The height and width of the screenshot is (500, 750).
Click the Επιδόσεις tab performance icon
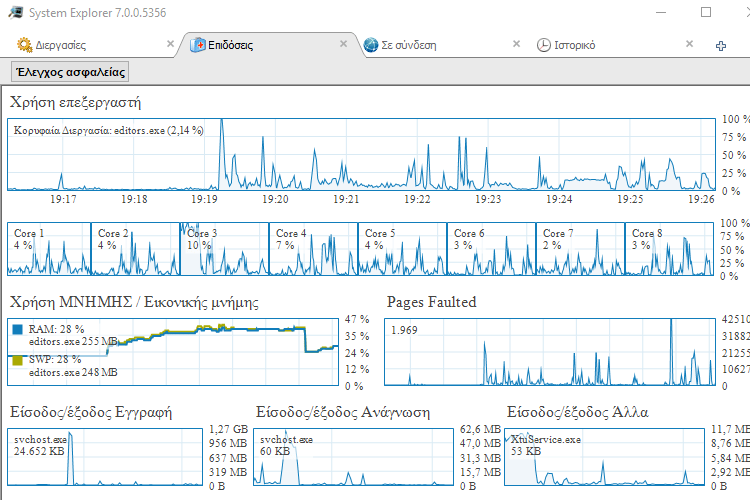(199, 45)
